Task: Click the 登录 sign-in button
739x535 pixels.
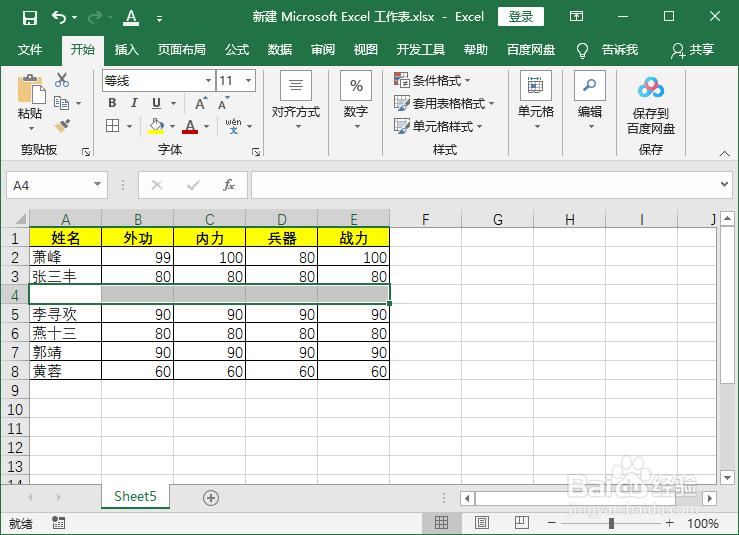Action: pos(521,17)
